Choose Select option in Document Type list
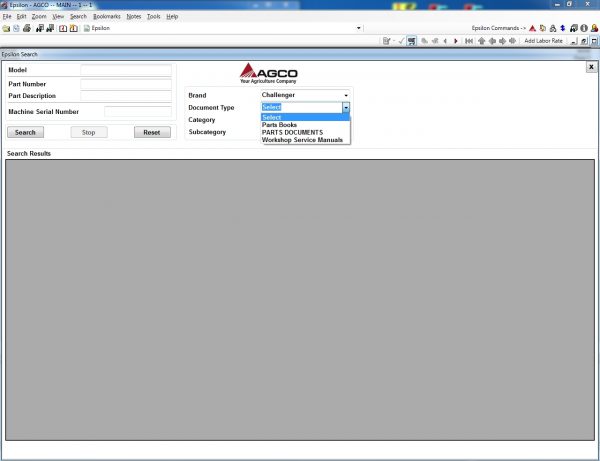Viewport: 600px width, 461px height. point(305,117)
